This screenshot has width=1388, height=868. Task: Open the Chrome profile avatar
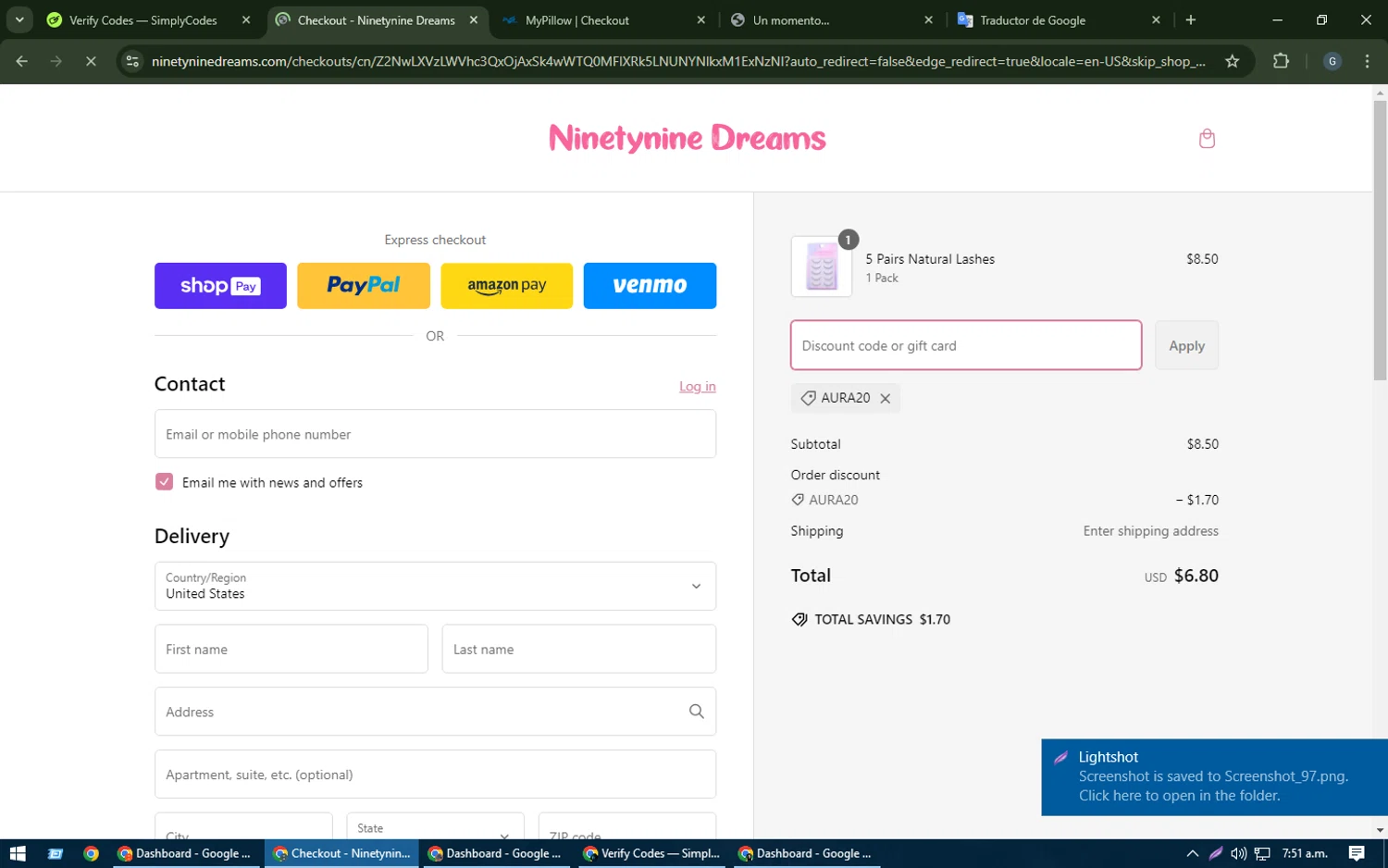tap(1332, 61)
